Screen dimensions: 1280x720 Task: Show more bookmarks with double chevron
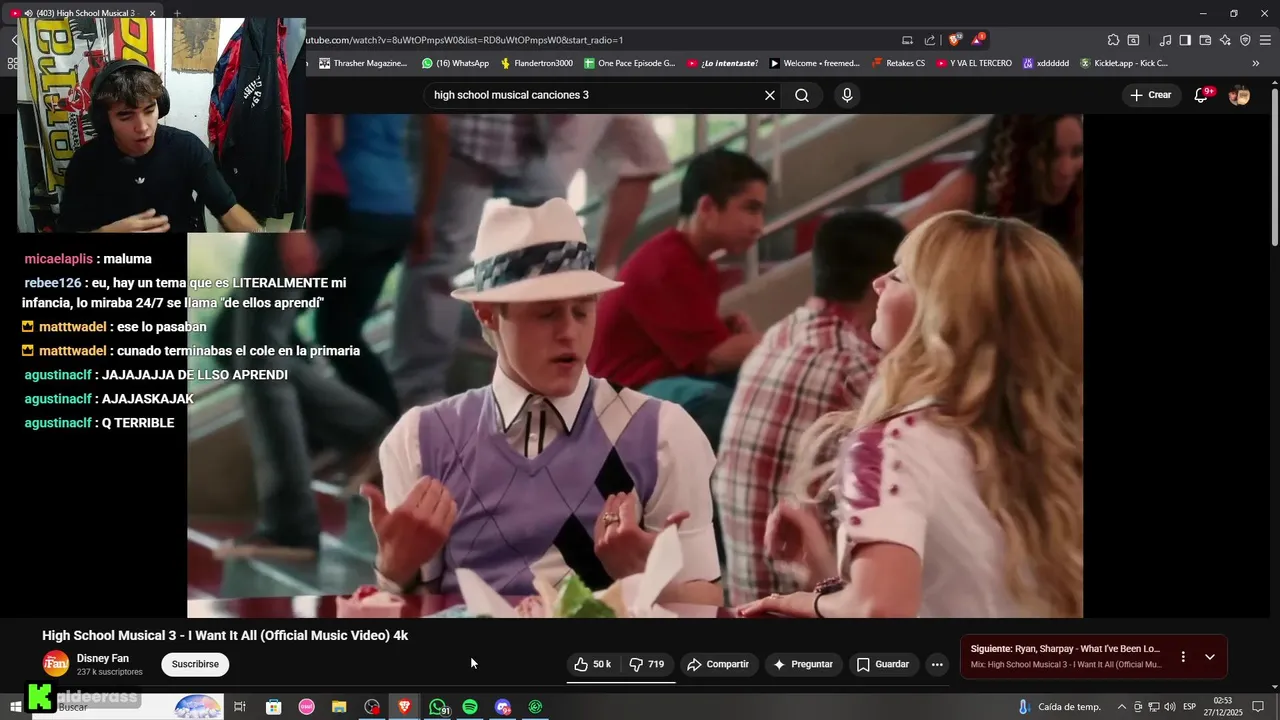1256,63
